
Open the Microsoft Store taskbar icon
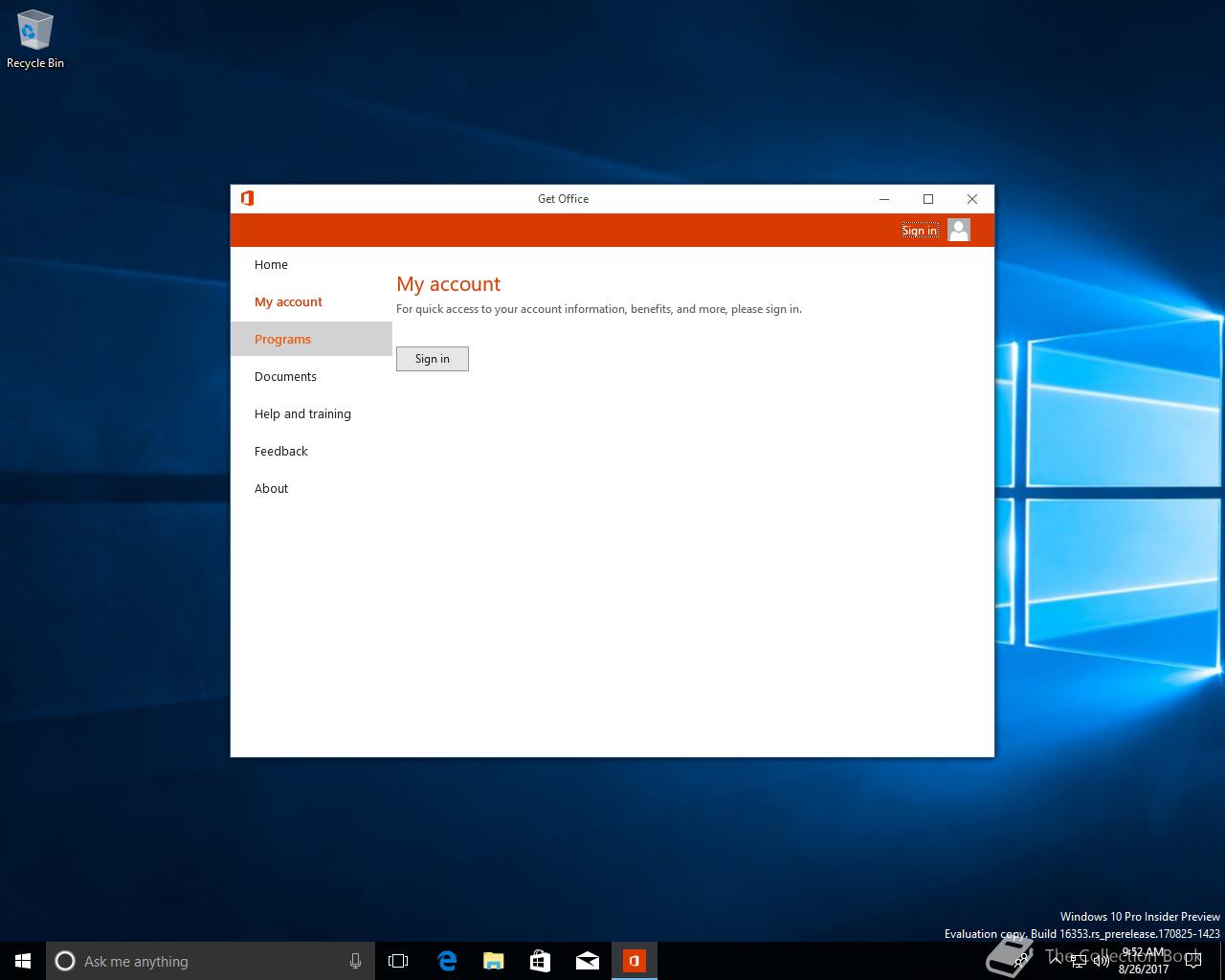(x=540, y=961)
